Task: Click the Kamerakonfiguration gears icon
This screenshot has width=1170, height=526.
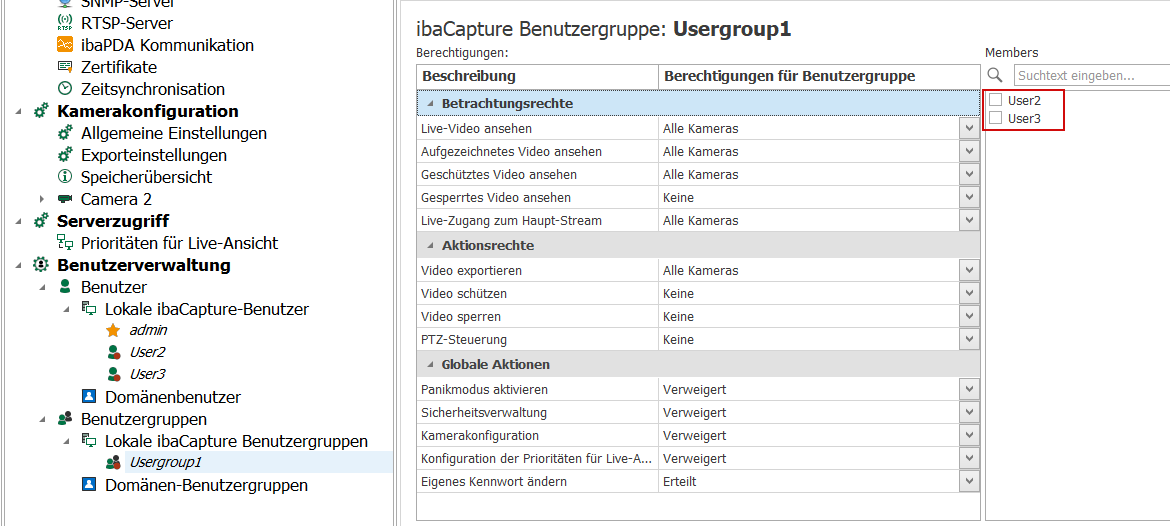Action: pyautogui.click(x=41, y=111)
